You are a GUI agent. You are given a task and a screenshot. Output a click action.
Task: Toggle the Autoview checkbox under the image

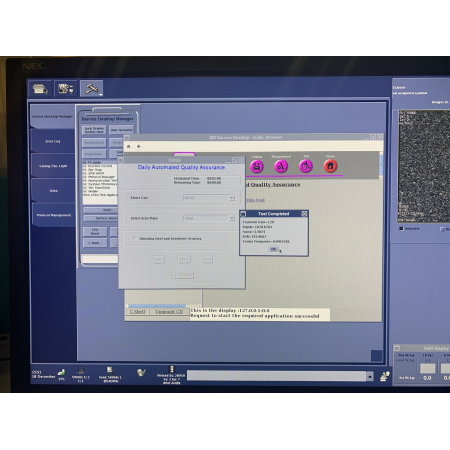tap(401, 229)
